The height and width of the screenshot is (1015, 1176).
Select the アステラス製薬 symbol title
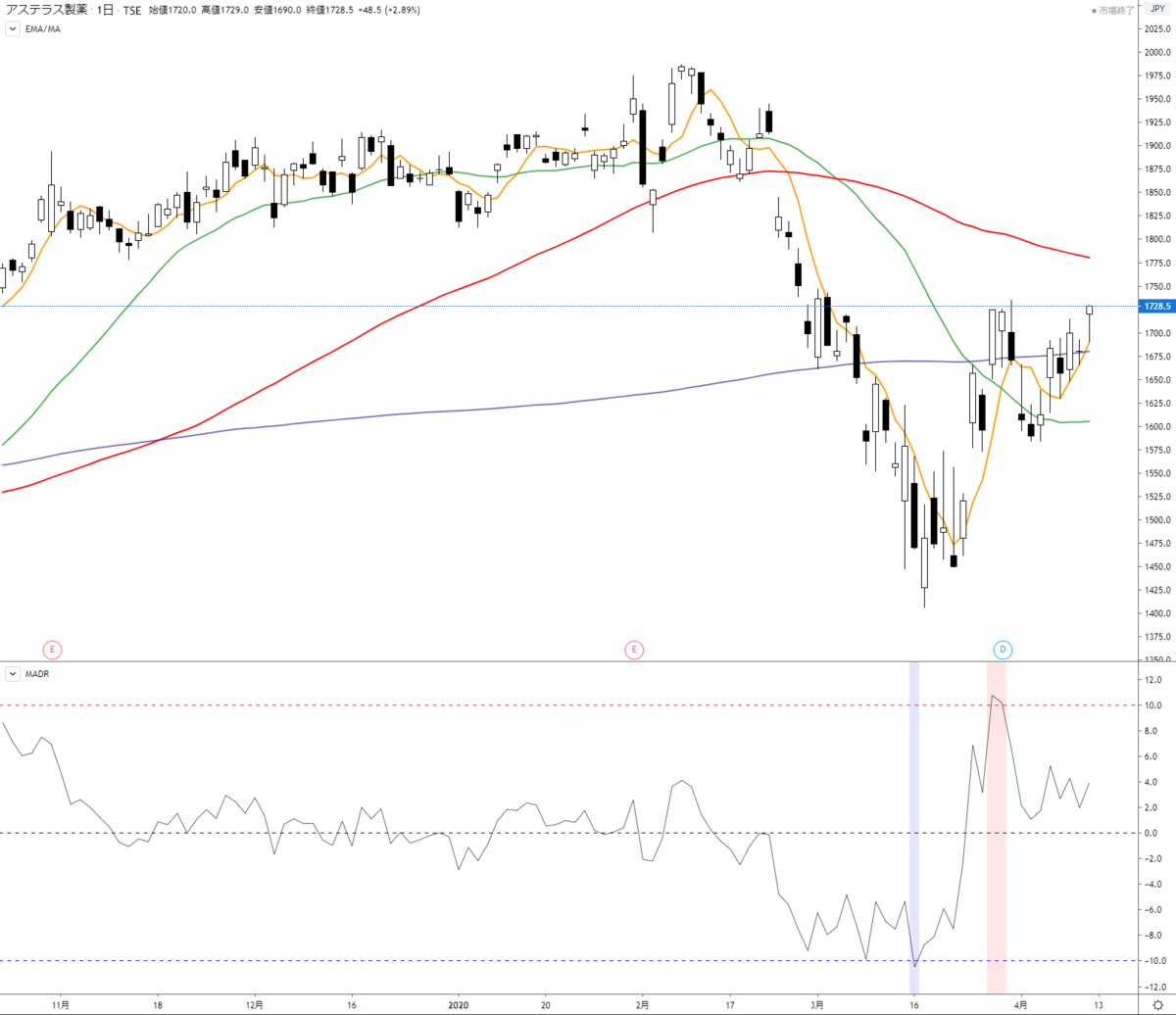(x=45, y=10)
